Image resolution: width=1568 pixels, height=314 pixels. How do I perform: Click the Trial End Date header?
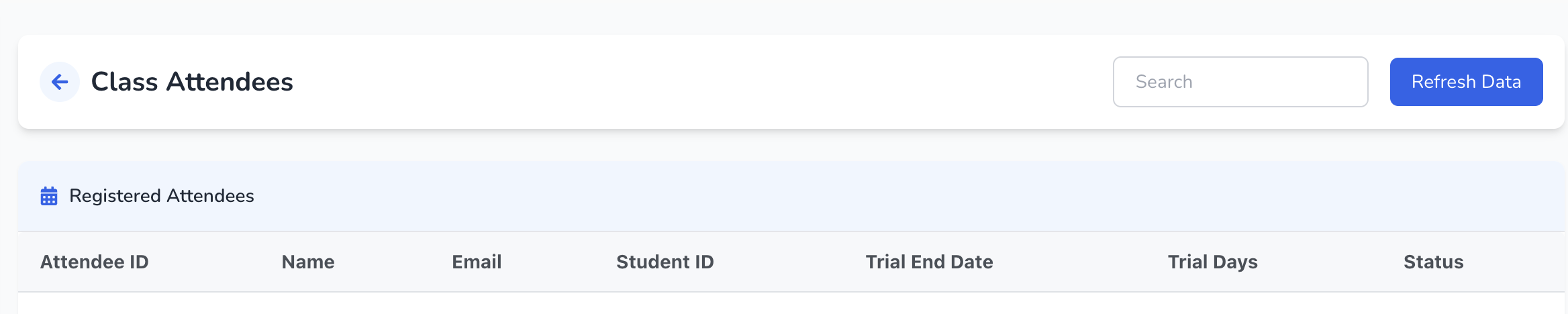tap(929, 262)
